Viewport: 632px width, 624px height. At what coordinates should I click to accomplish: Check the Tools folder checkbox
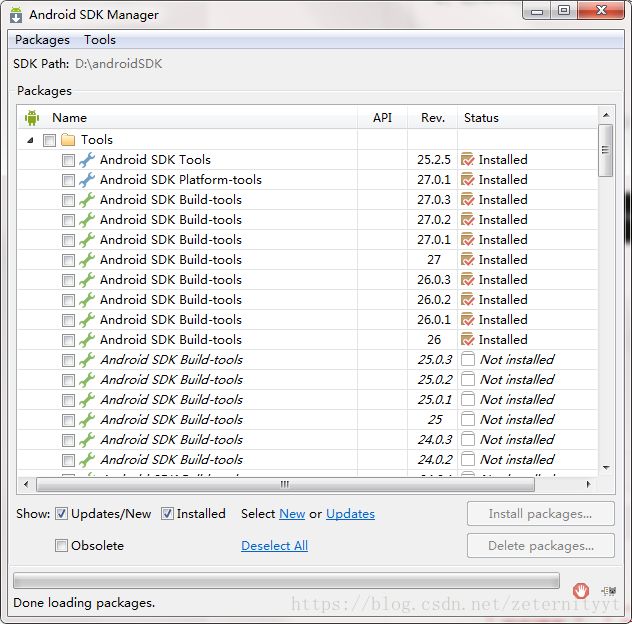coord(49,140)
